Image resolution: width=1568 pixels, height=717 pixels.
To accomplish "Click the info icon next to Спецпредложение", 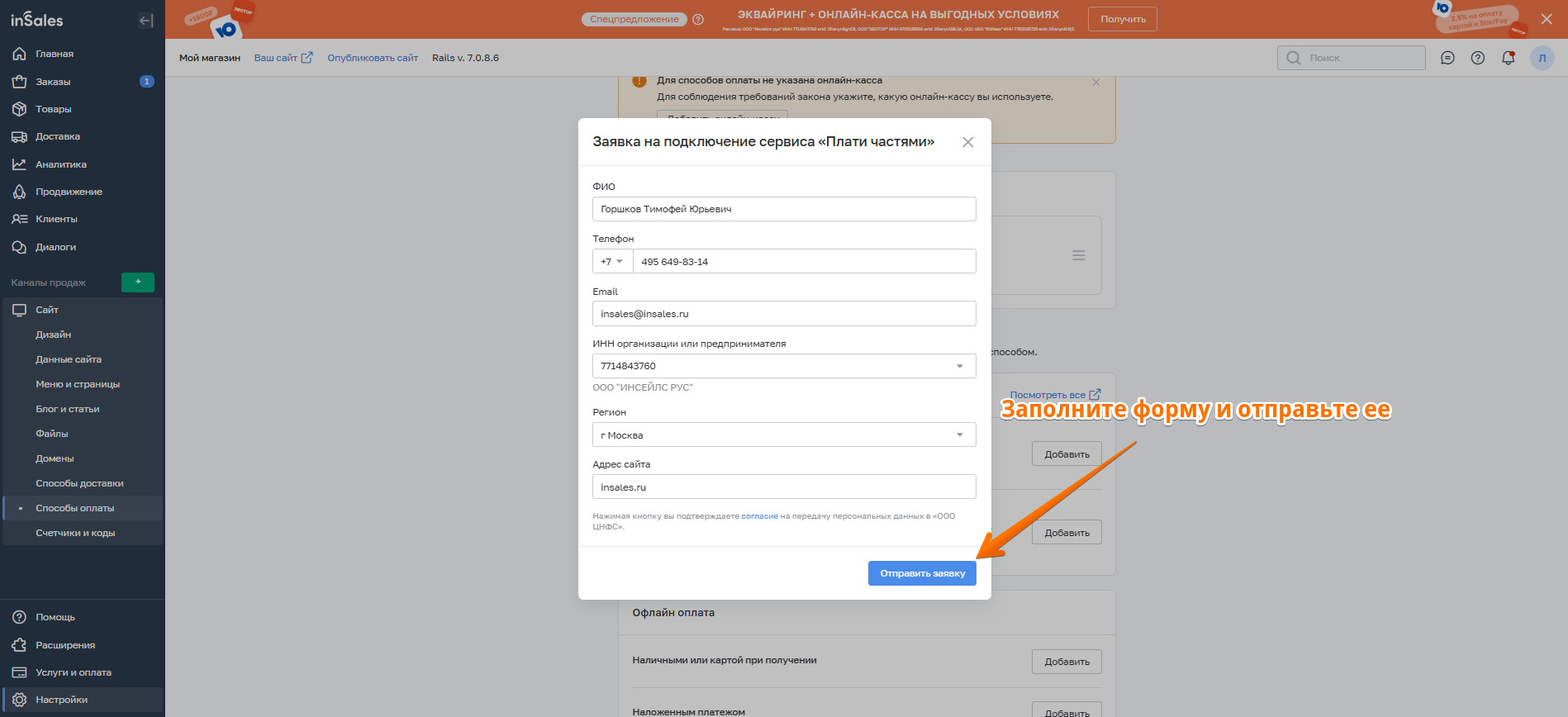I will pyautogui.click(x=698, y=20).
